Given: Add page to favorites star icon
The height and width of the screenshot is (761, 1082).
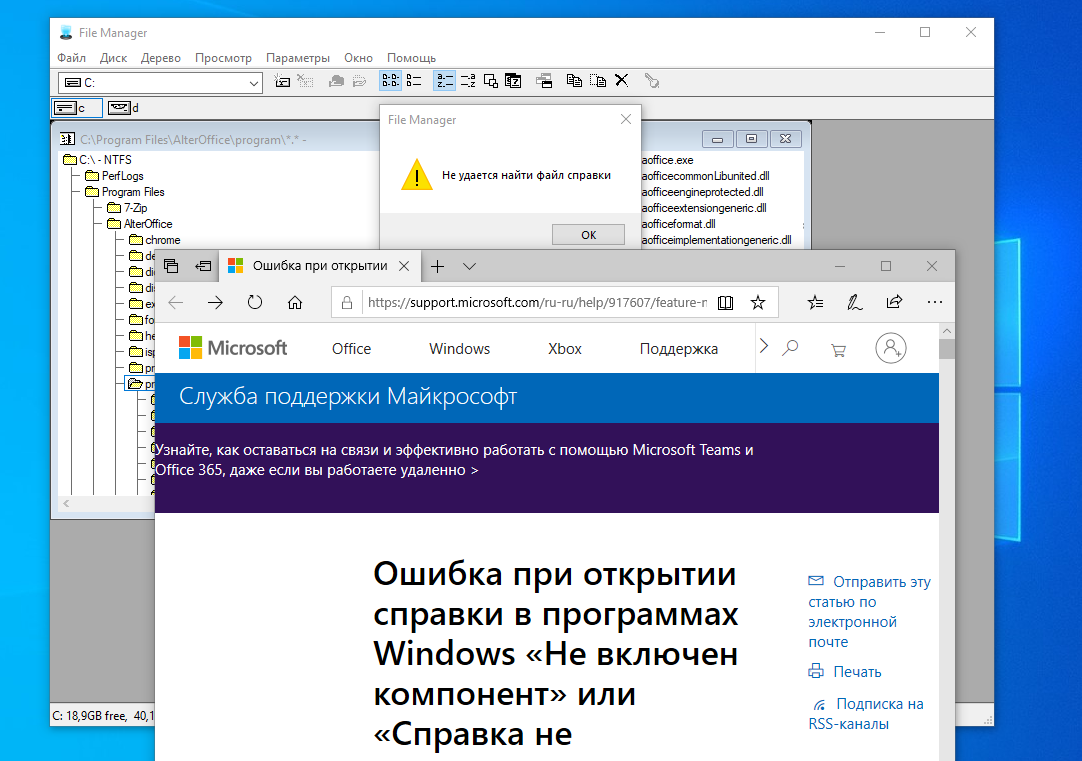Looking at the screenshot, I should (x=758, y=302).
